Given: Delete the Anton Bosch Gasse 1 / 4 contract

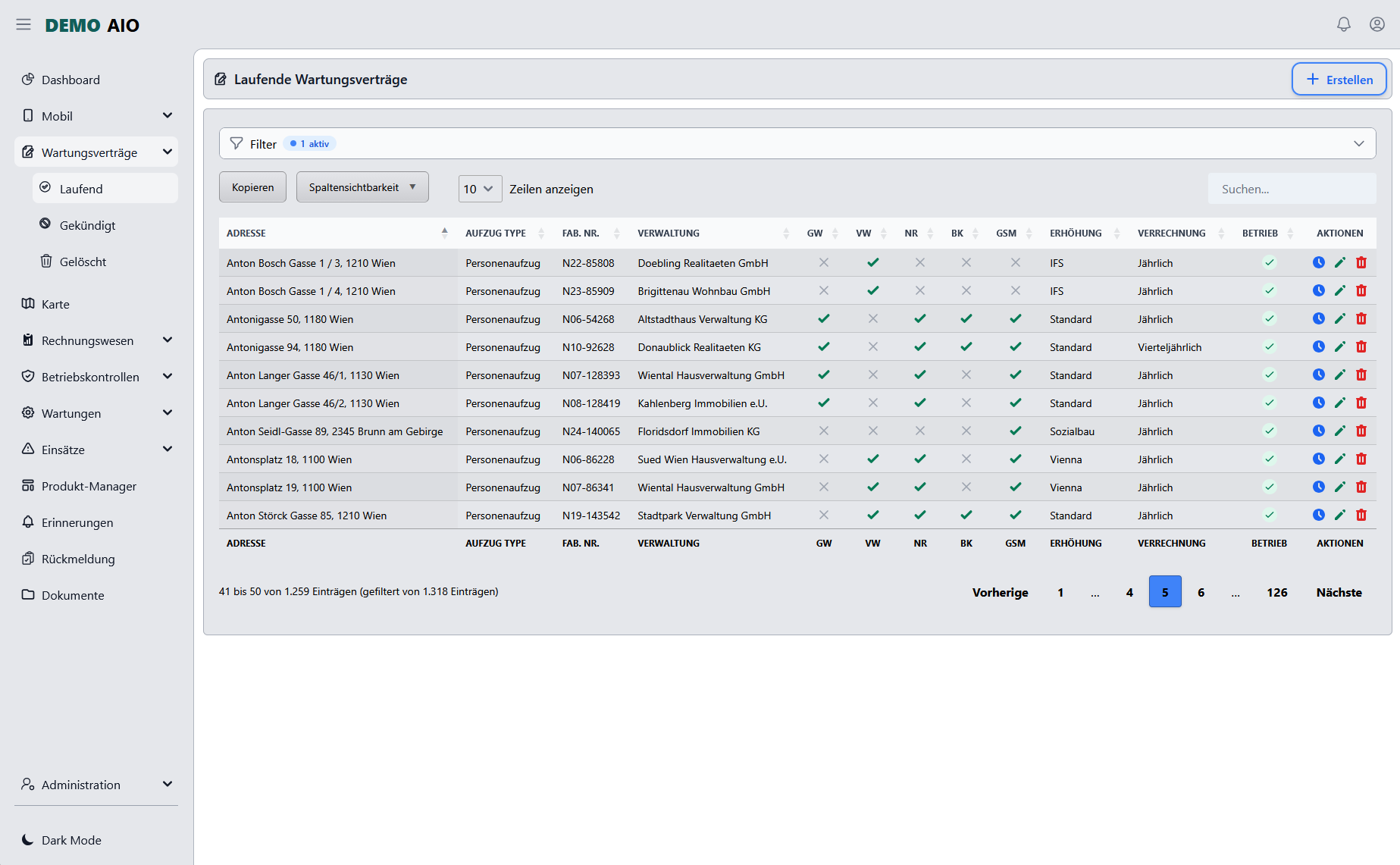Looking at the screenshot, I should click(x=1361, y=291).
